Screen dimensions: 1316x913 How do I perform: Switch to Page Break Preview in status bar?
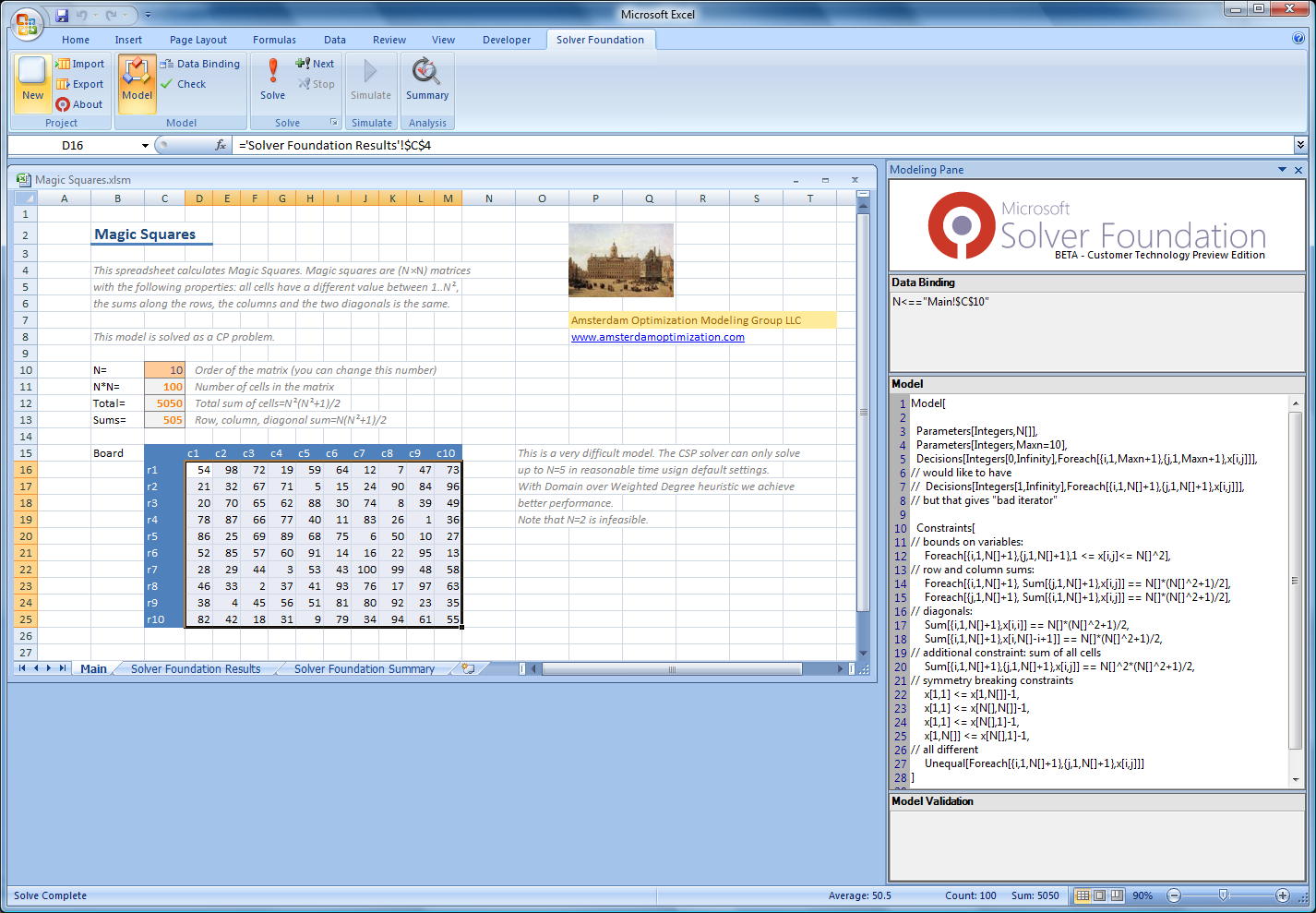(x=1117, y=895)
